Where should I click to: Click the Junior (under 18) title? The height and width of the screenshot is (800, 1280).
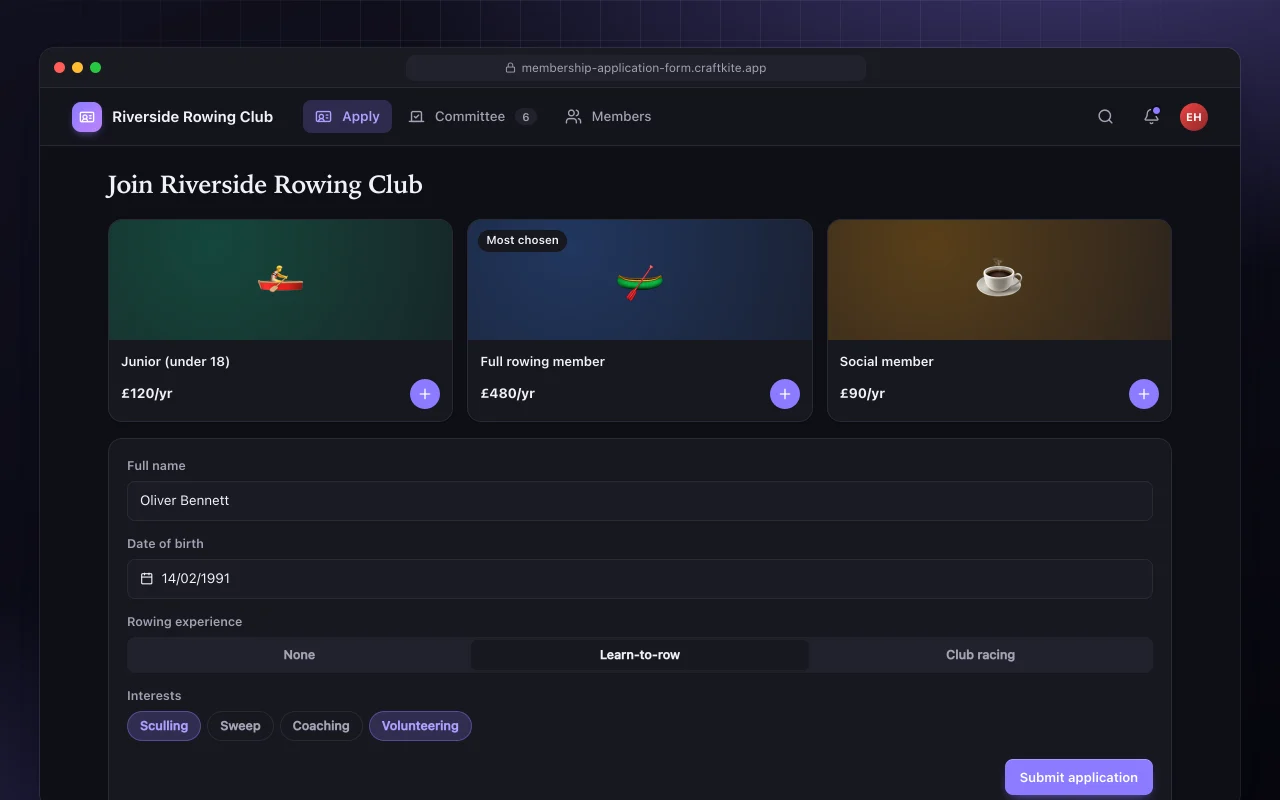click(x=176, y=362)
